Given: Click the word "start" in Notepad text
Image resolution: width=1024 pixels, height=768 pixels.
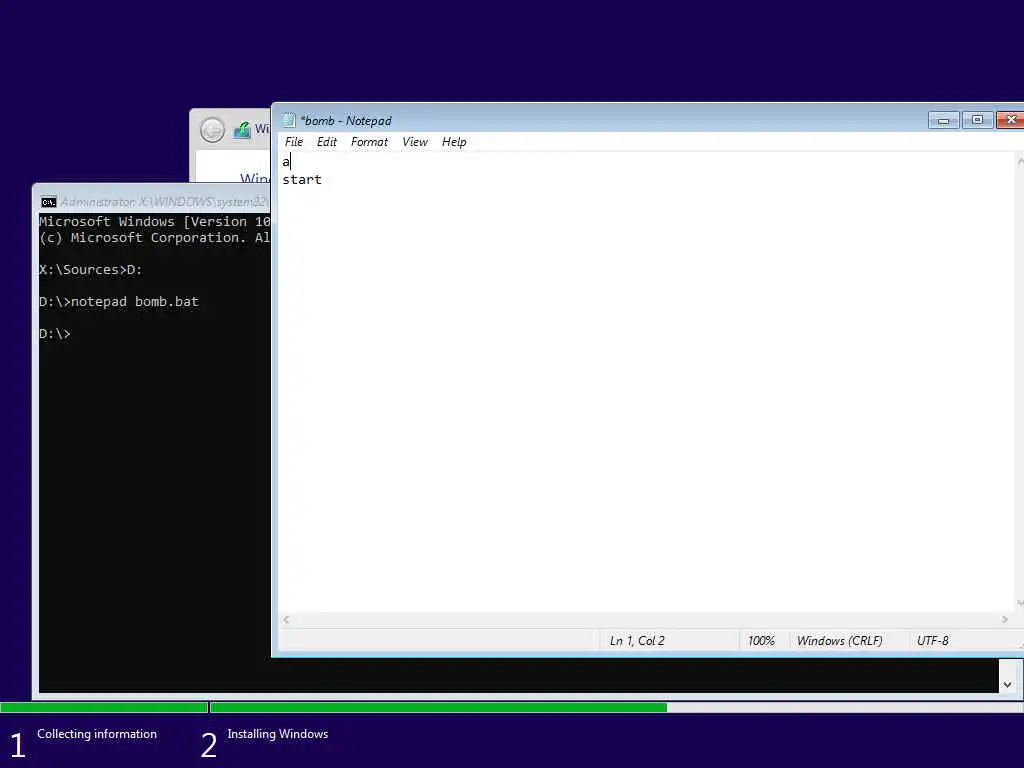Looking at the screenshot, I should [302, 180].
